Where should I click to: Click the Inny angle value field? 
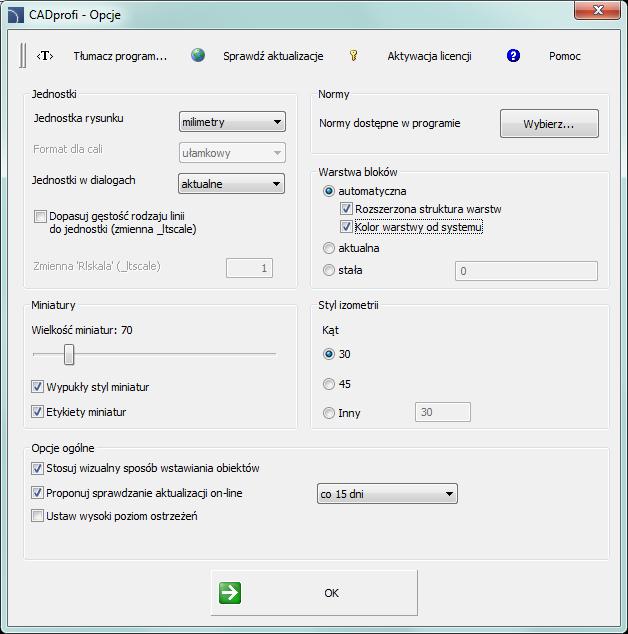443,412
